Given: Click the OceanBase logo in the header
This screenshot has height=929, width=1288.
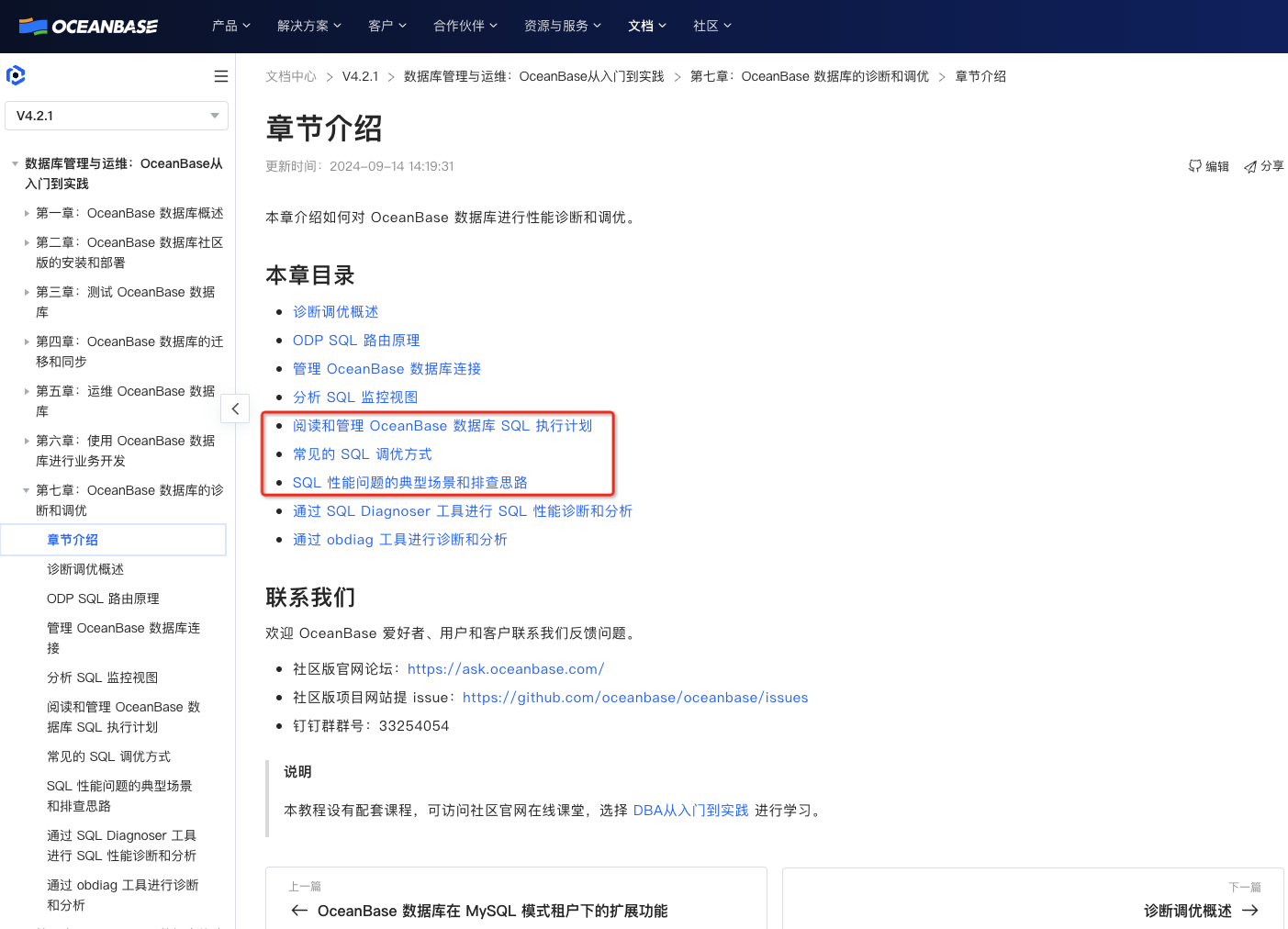Looking at the screenshot, I should click(x=87, y=26).
